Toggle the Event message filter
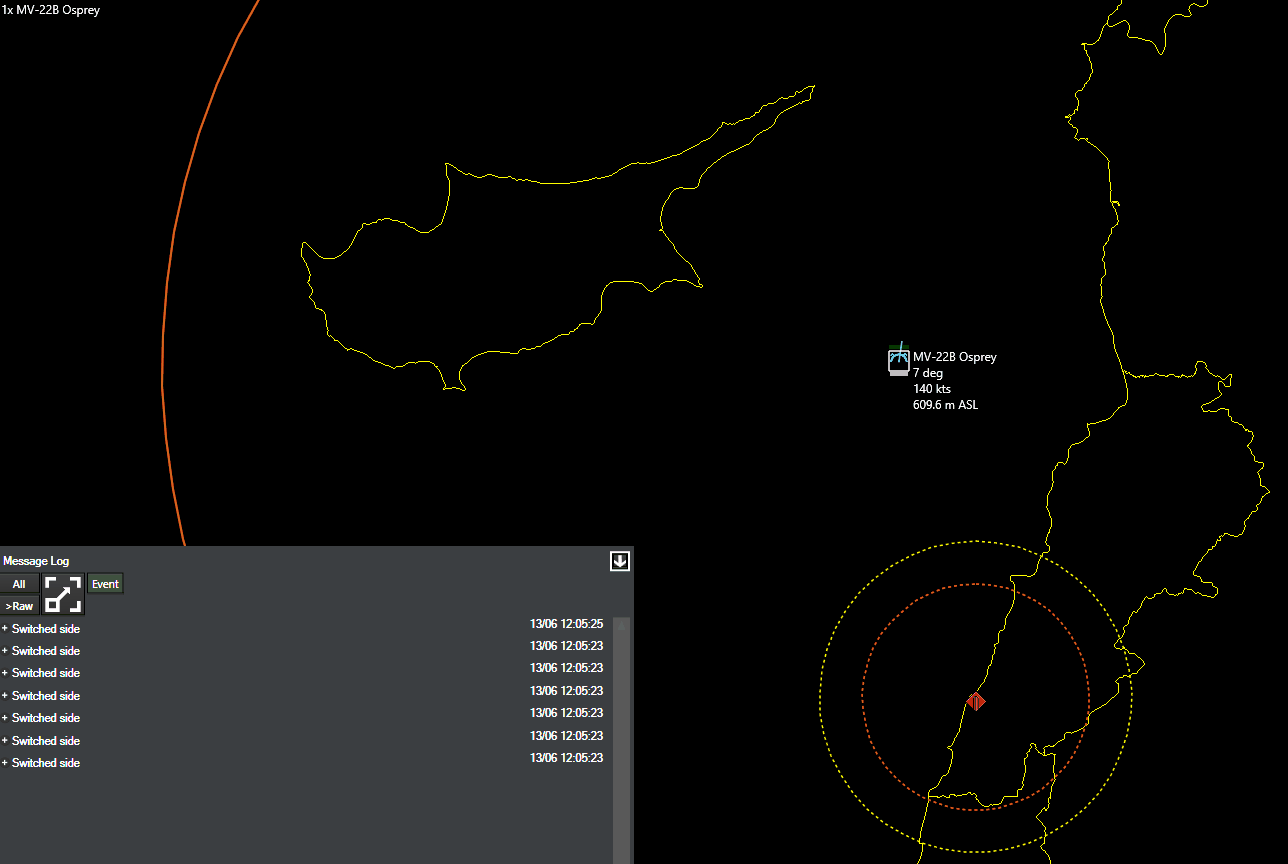1288x864 pixels. point(105,584)
